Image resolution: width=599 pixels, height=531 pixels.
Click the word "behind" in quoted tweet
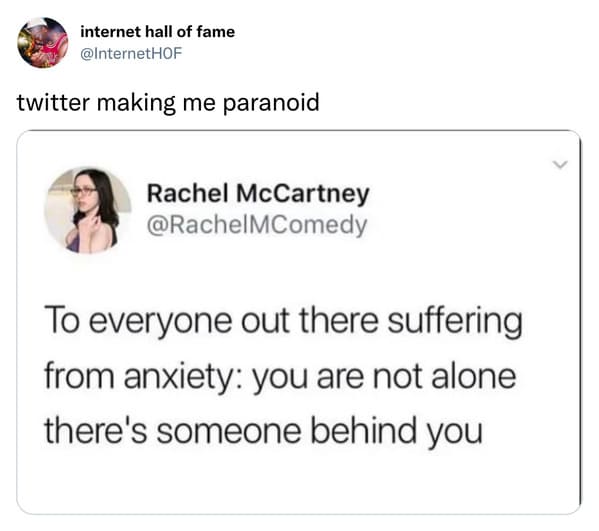pos(363,431)
